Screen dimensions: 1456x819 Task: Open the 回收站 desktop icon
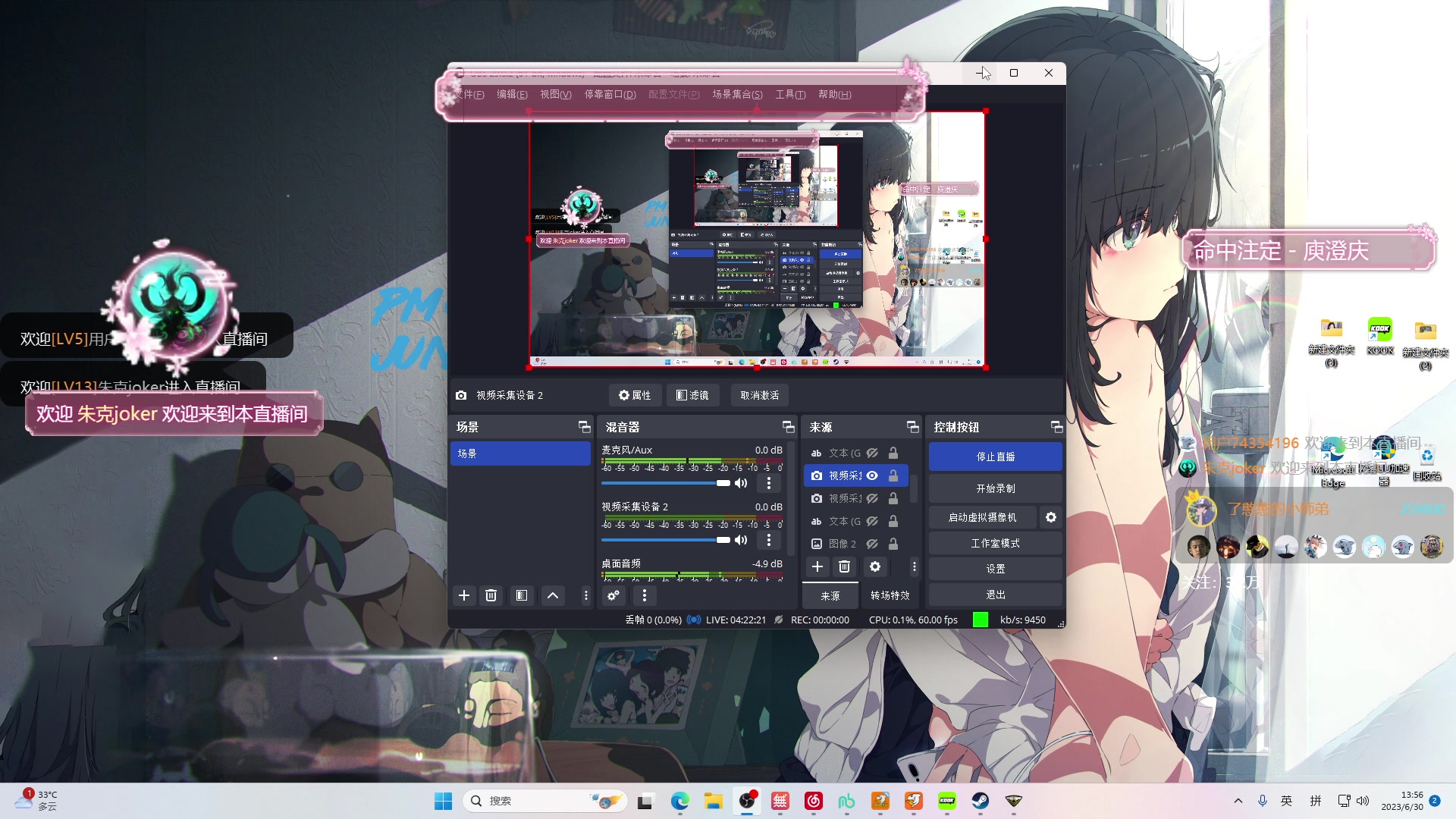(1426, 462)
